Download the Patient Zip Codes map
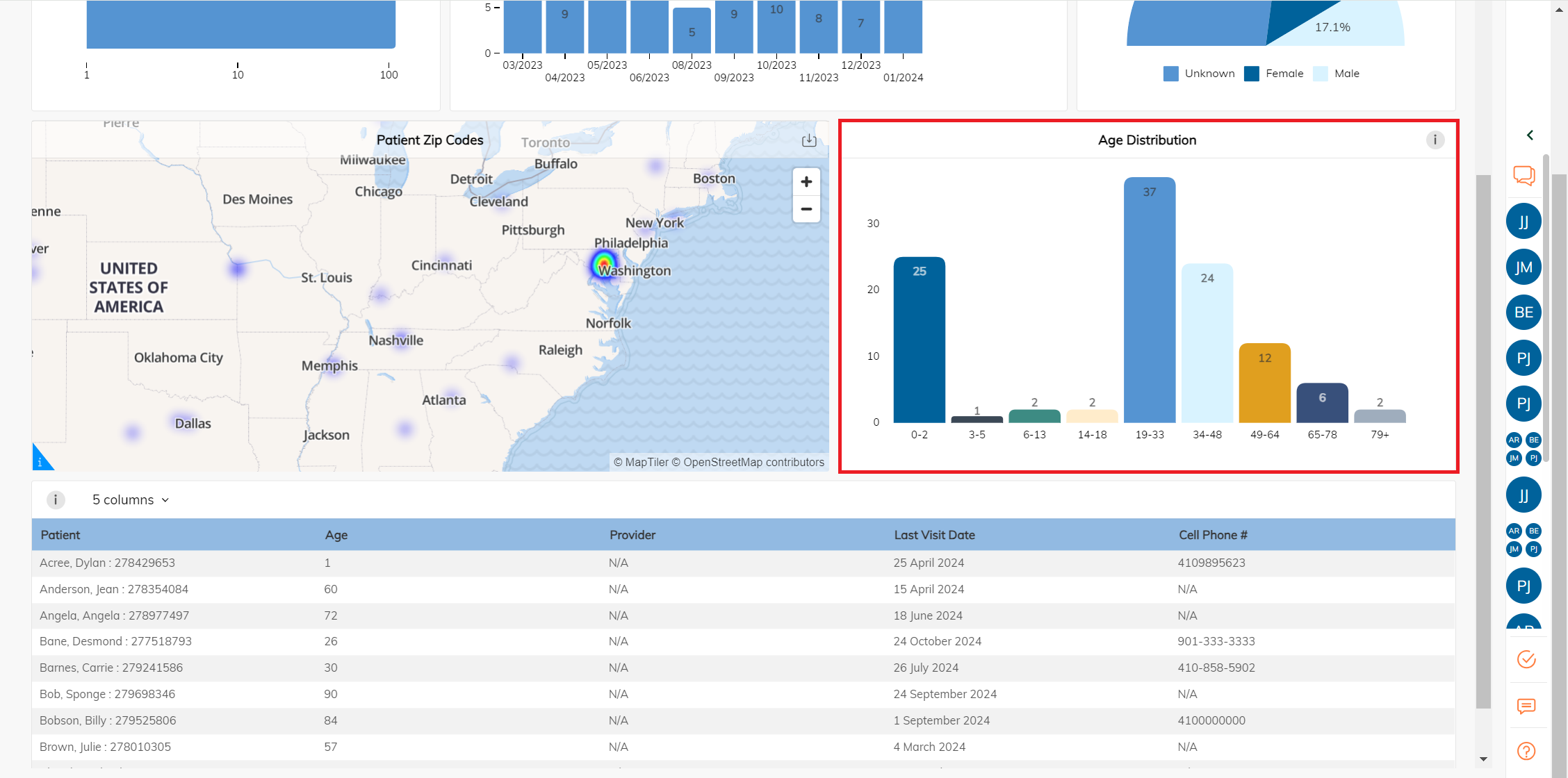 pyautogui.click(x=809, y=140)
